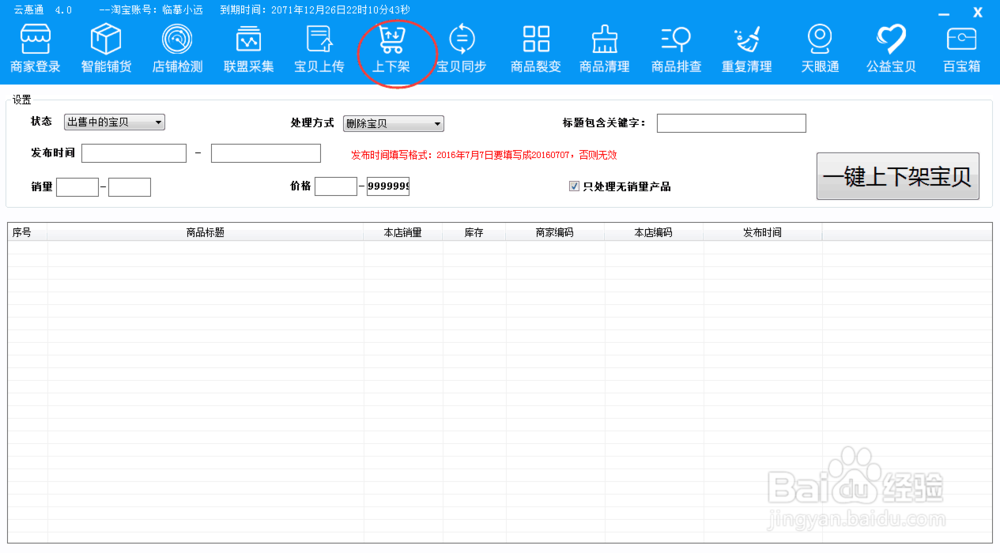This screenshot has width=1000, height=553.
Task: Sort by the 本店销量 column header
Action: 403,232
